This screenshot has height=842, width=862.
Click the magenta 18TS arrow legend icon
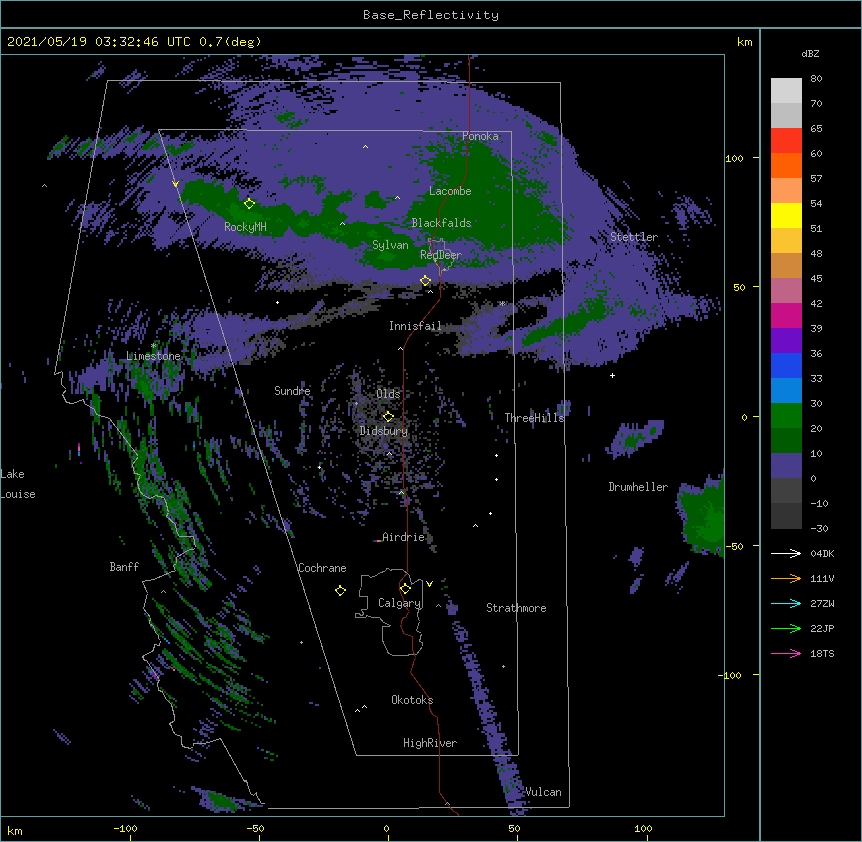(786, 653)
